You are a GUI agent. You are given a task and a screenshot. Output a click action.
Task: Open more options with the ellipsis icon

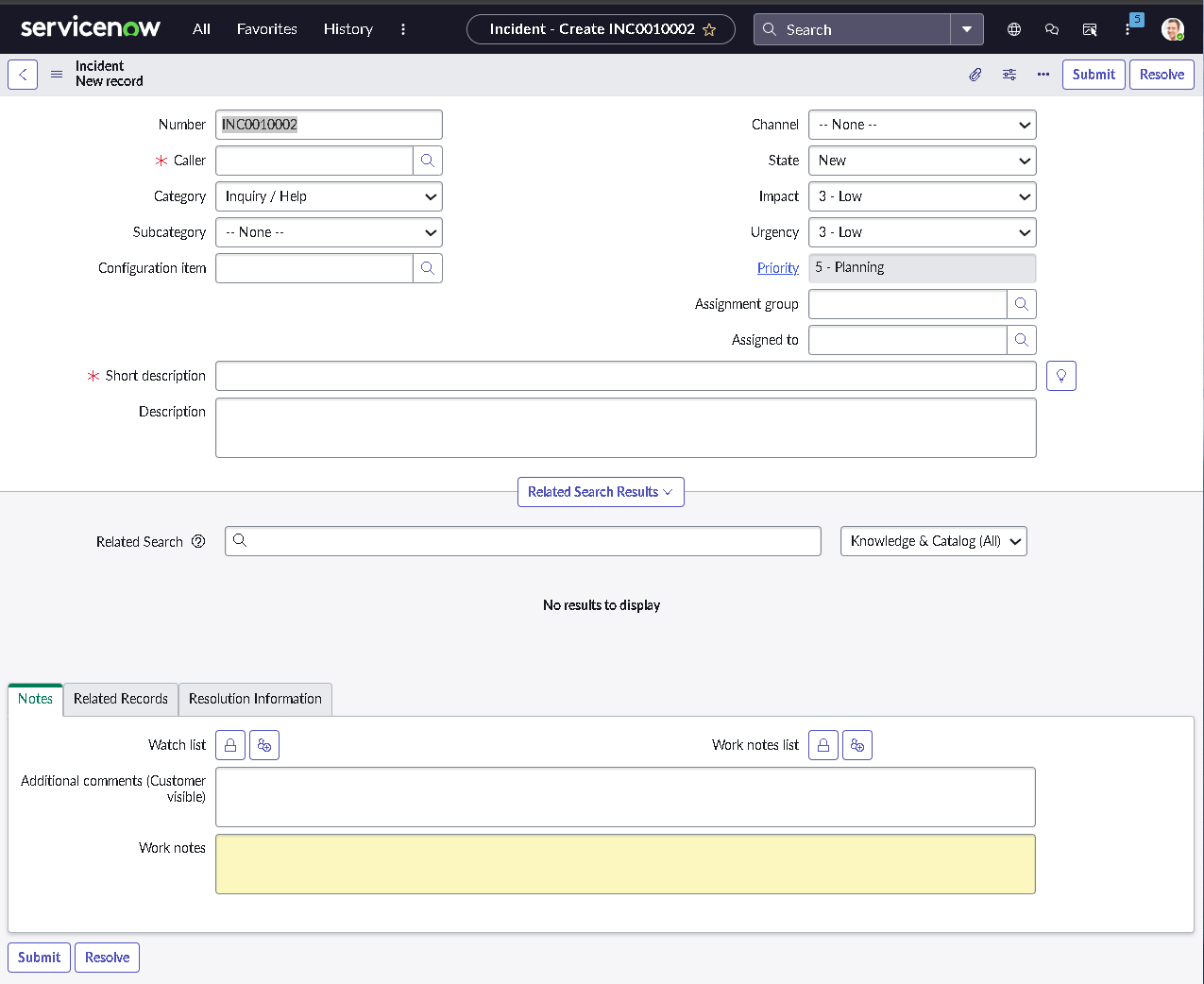1043,74
